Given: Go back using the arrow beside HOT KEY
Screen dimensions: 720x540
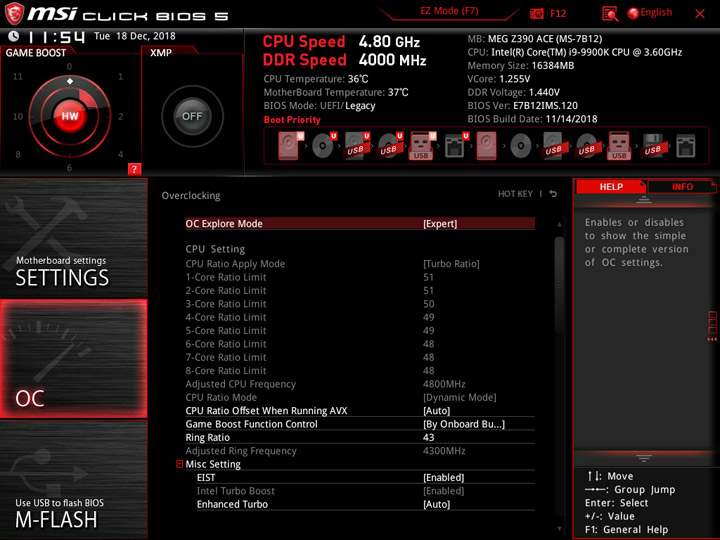Looking at the screenshot, I should [x=553, y=194].
